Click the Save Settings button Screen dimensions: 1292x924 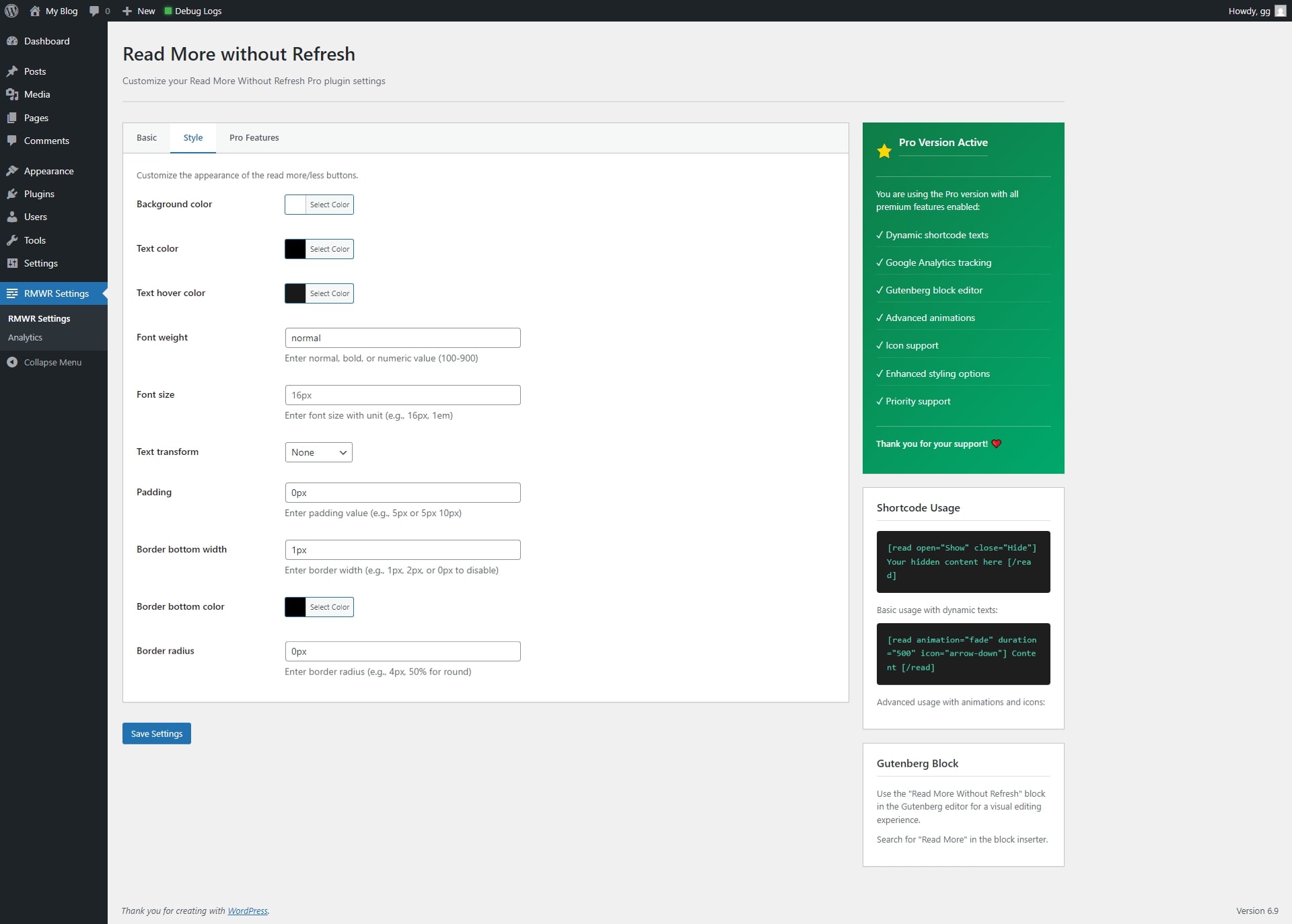[156, 733]
